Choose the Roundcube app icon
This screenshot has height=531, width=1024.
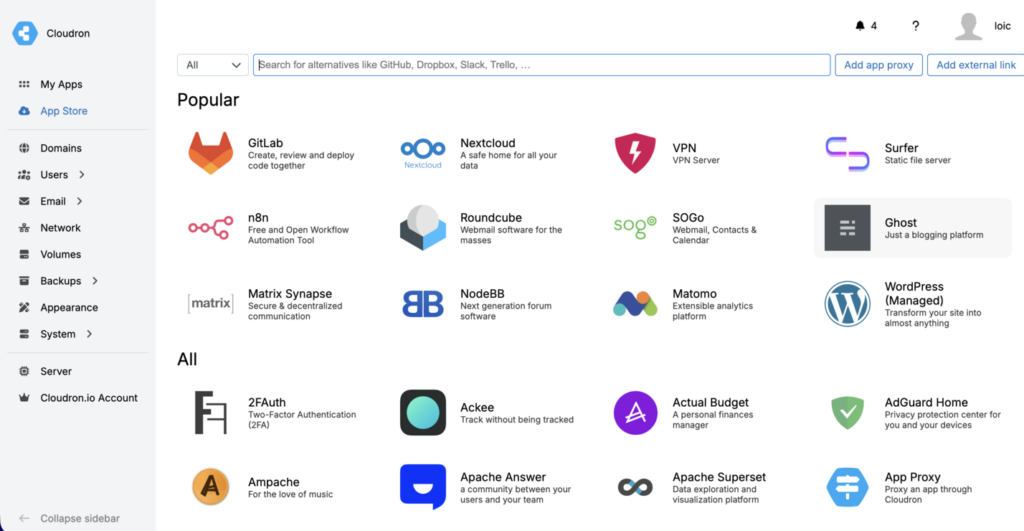tap(423, 228)
